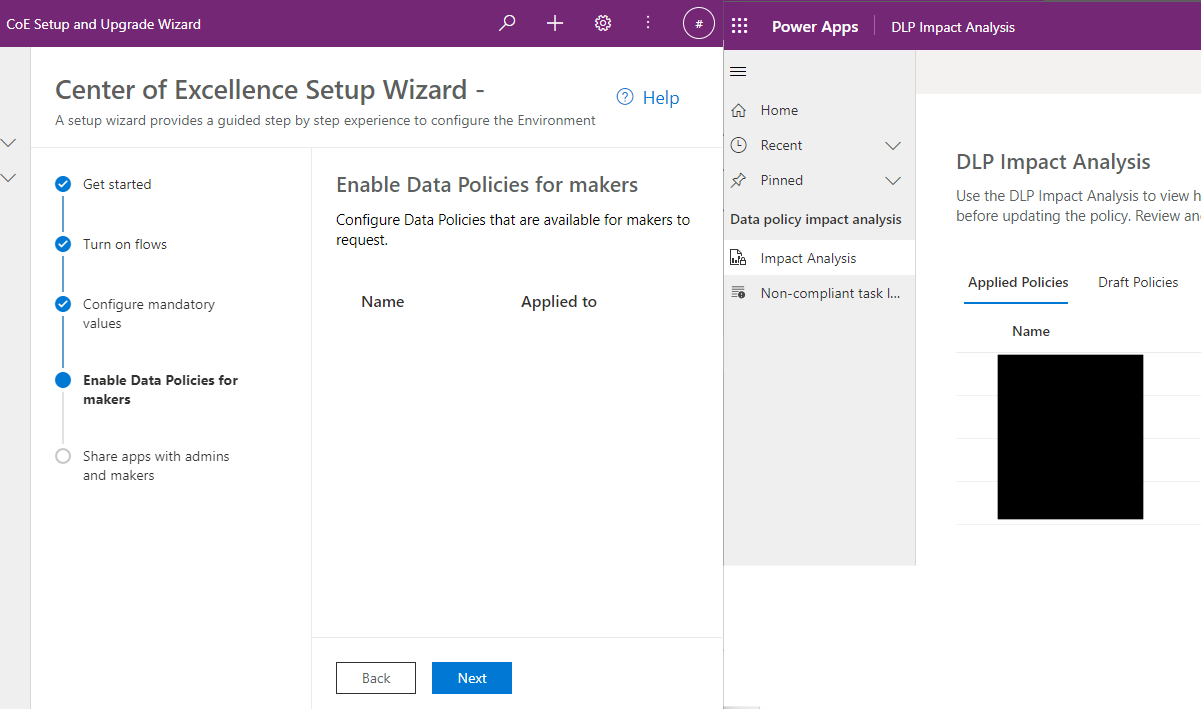The height and width of the screenshot is (709, 1201).
Task: Open the Power Apps app launcher waffle
Action: (739, 25)
